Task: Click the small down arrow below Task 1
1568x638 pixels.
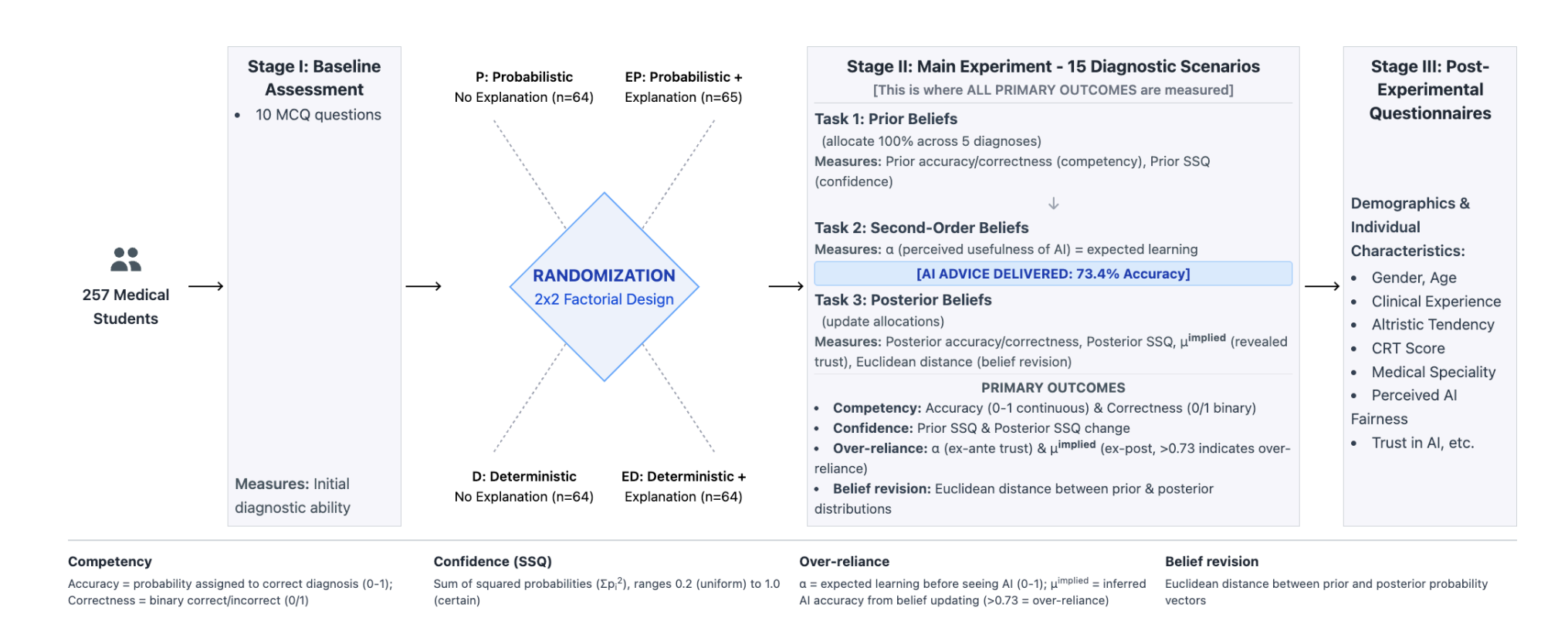Action: pyautogui.click(x=1053, y=204)
